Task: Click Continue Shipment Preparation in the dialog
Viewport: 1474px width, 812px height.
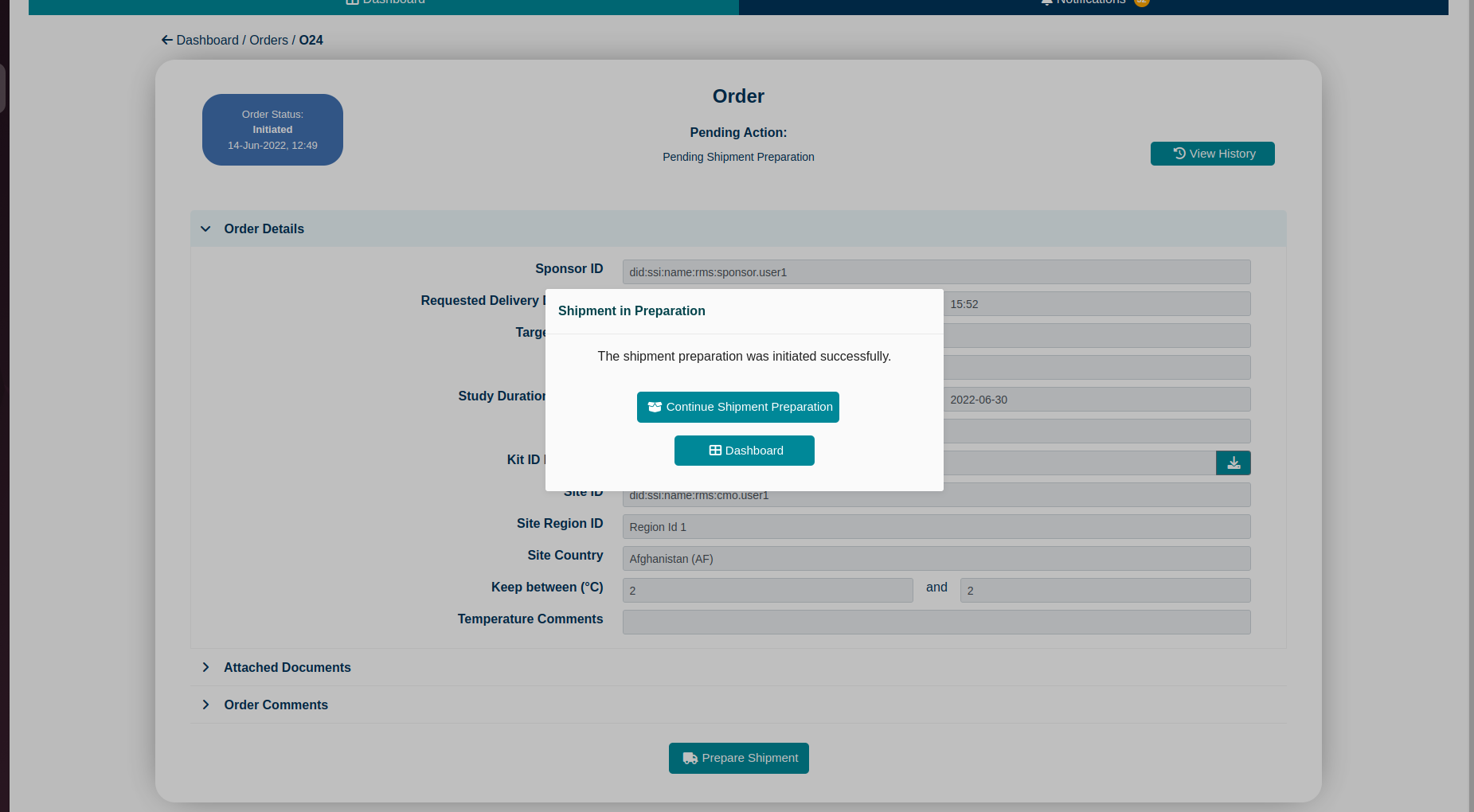Action: coord(737,407)
